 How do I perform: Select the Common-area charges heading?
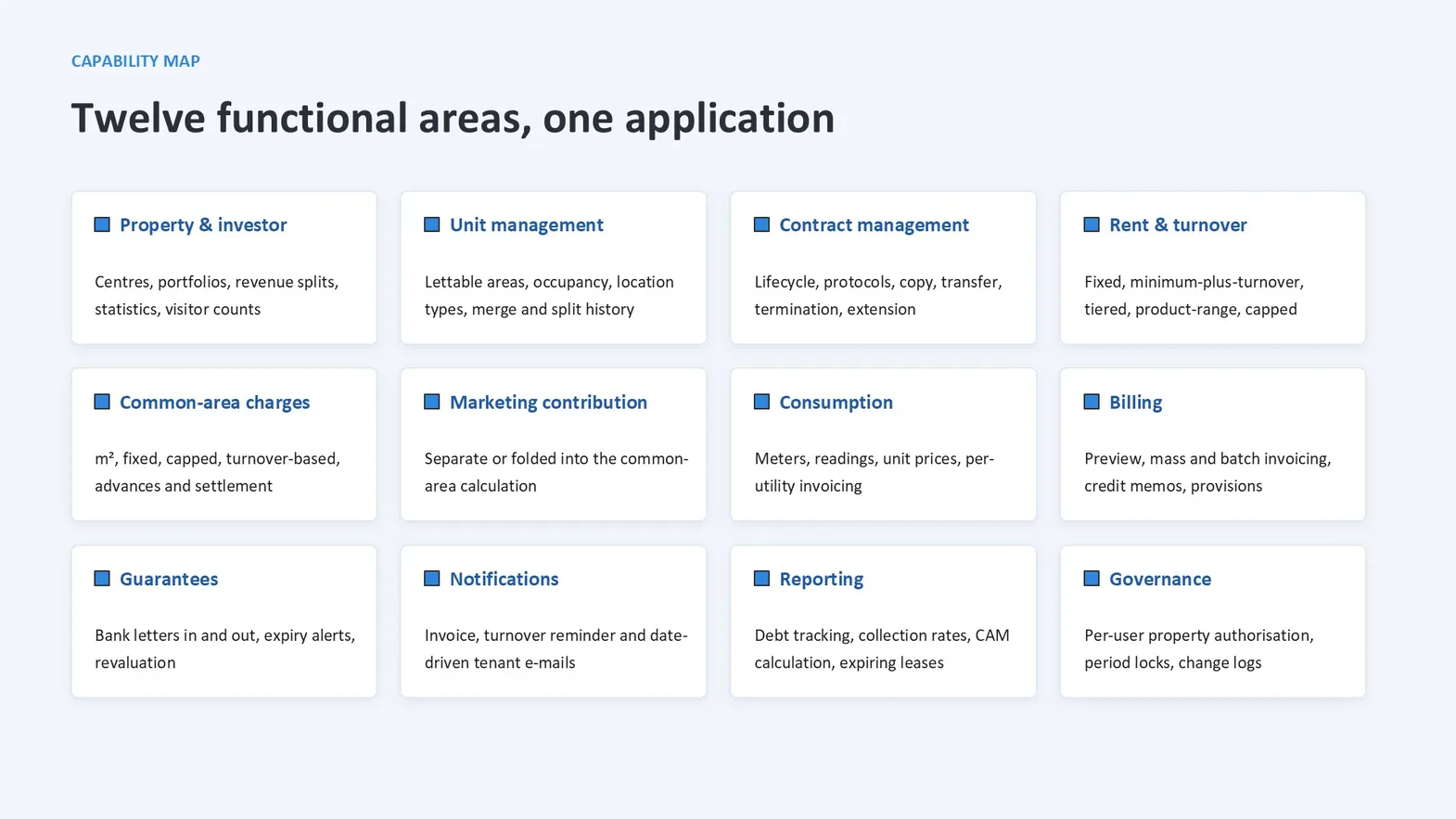[x=214, y=403]
